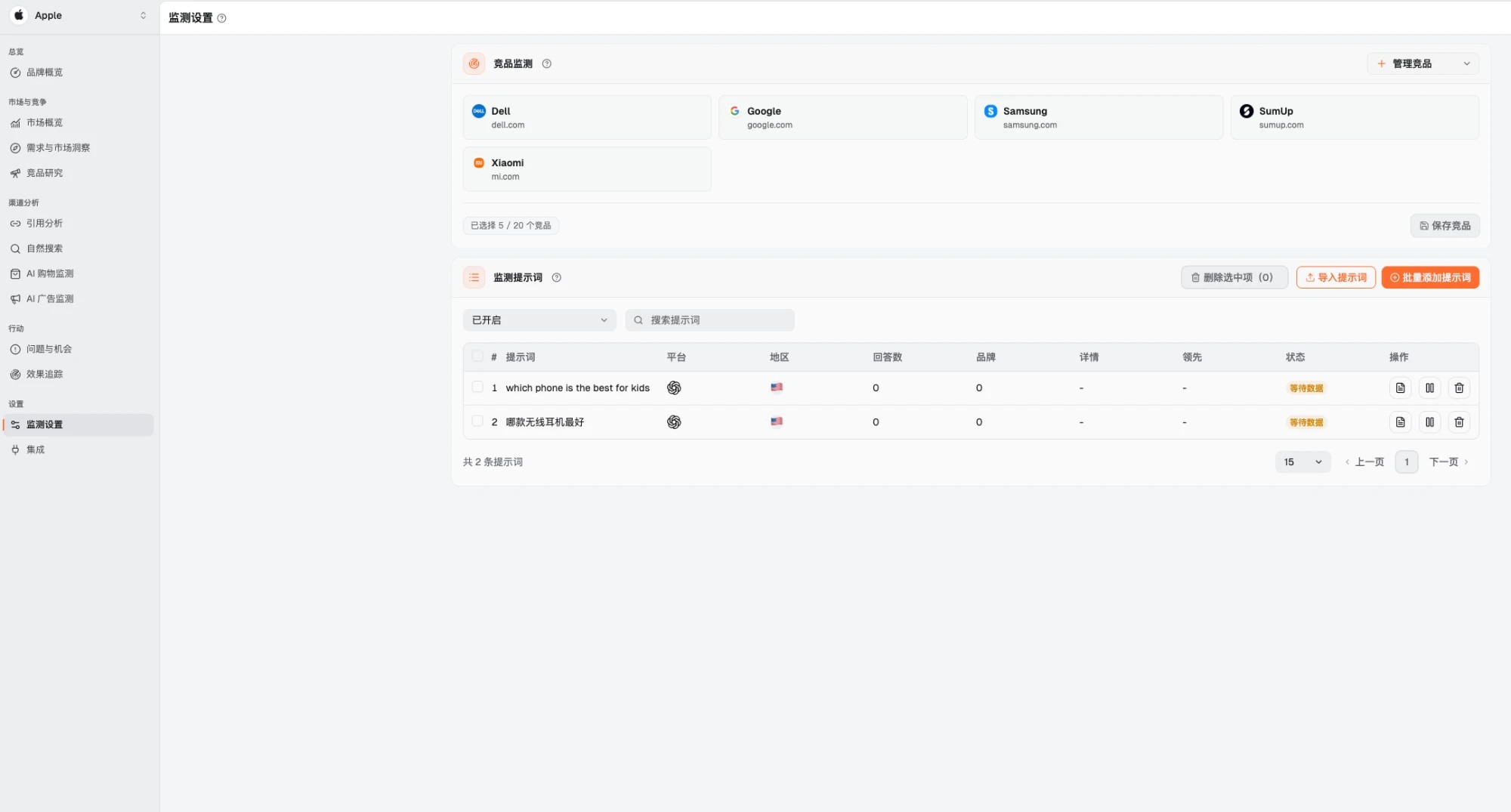
Task: Open the help icon beside 监测设置 title
Action: [221, 18]
